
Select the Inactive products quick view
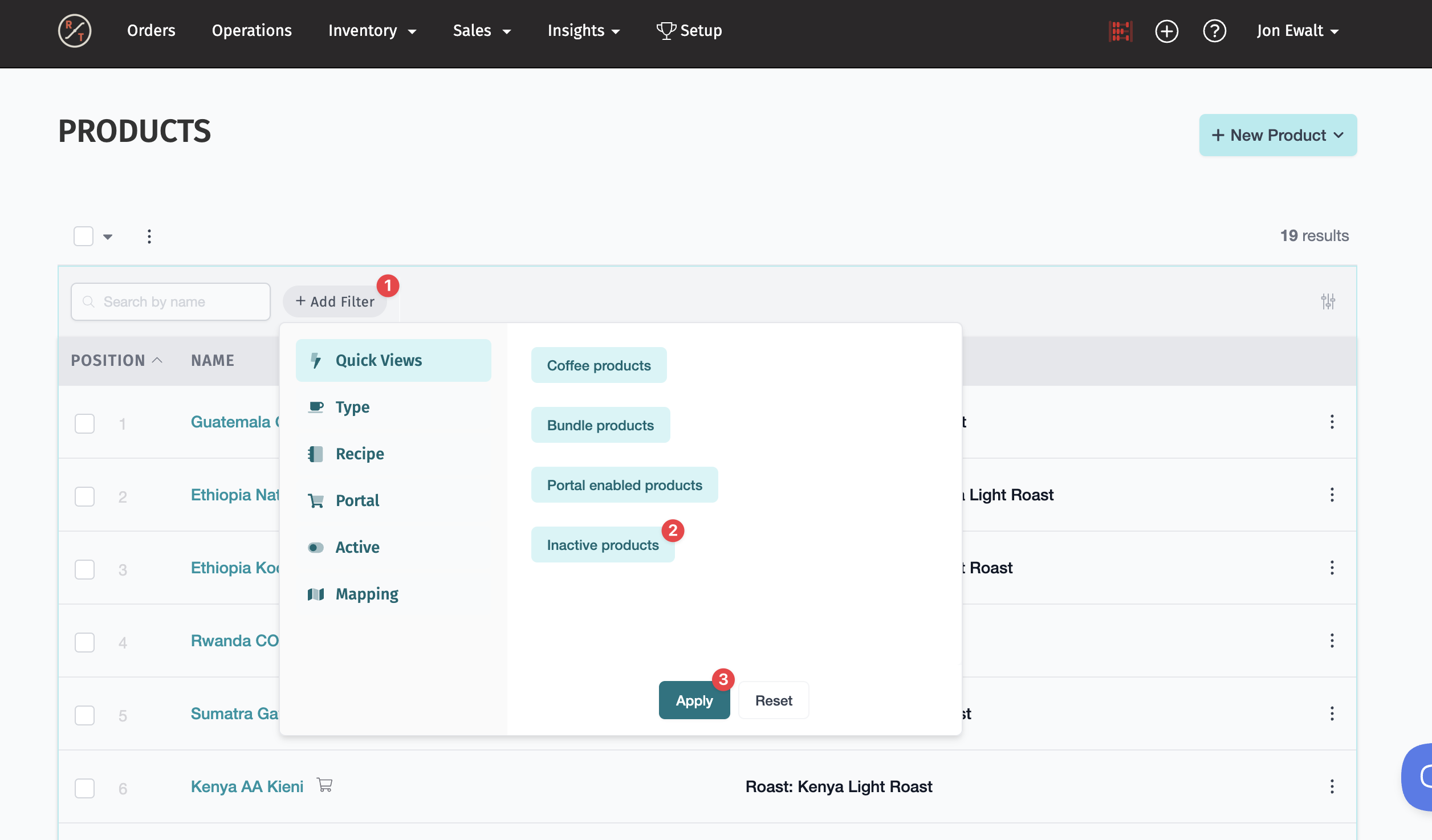pyautogui.click(x=603, y=545)
